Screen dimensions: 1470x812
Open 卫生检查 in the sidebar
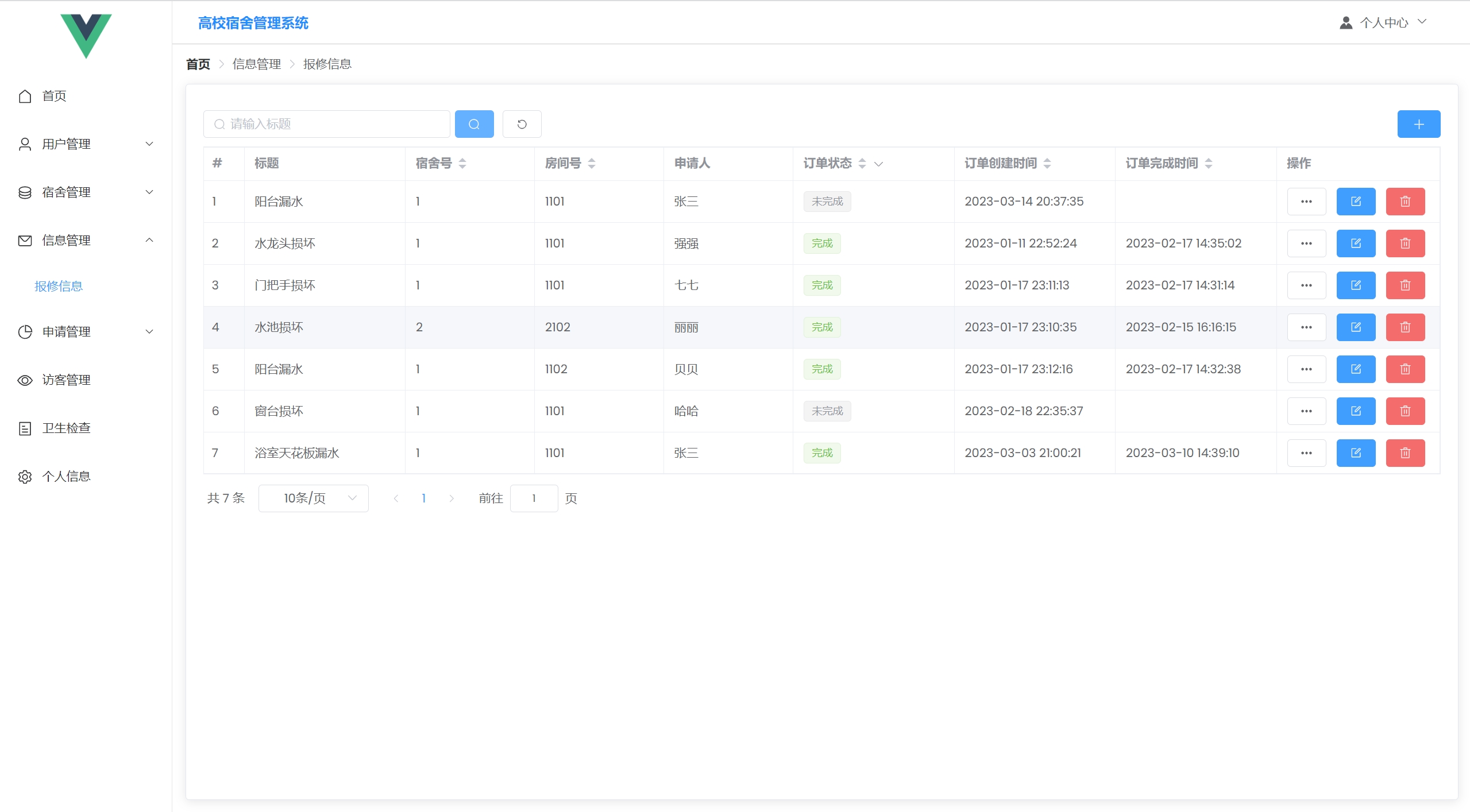(x=66, y=428)
